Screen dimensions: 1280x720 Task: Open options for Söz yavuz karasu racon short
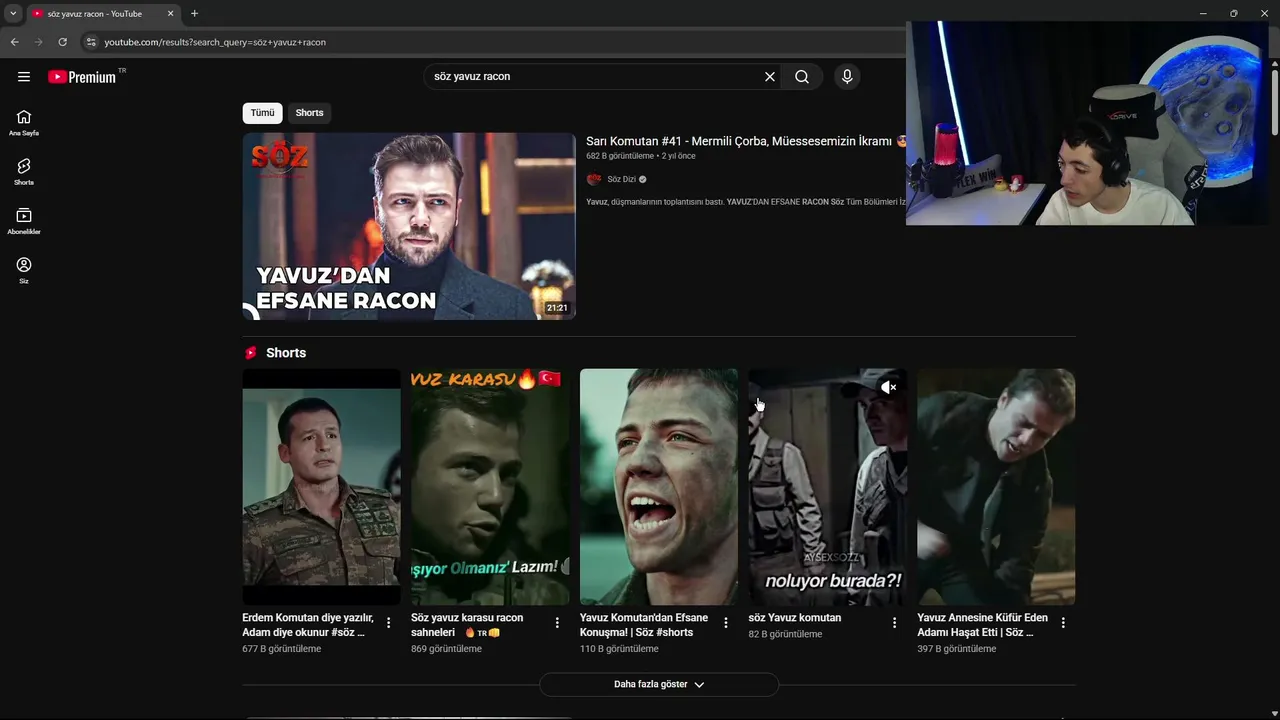pyautogui.click(x=557, y=623)
